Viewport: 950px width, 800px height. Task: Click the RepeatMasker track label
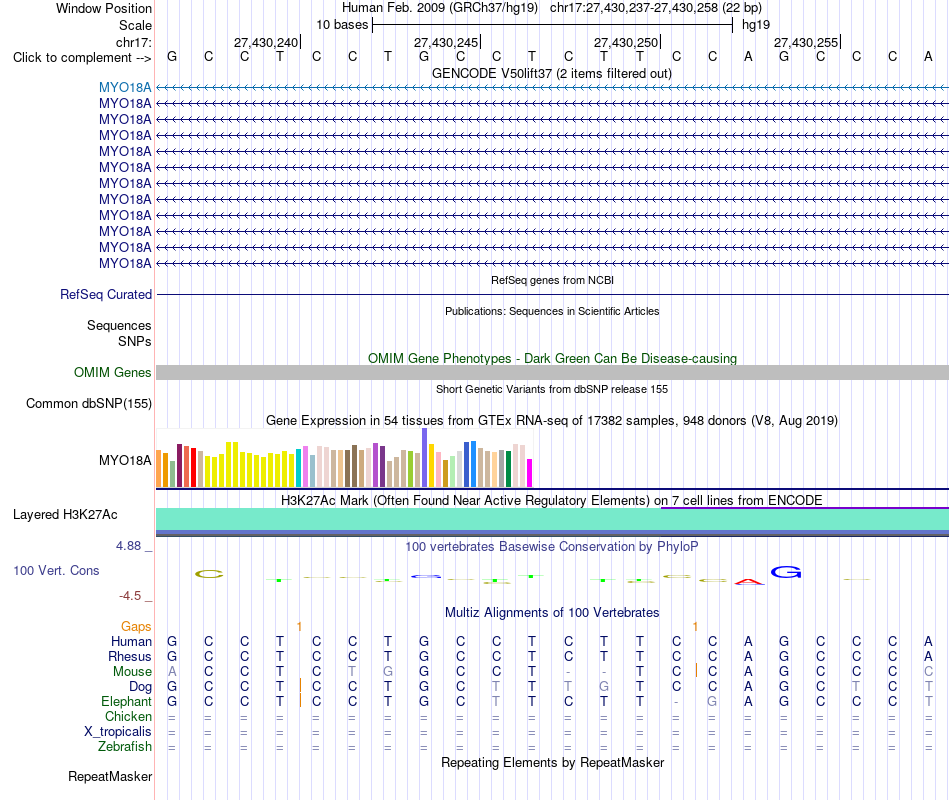tap(110, 777)
